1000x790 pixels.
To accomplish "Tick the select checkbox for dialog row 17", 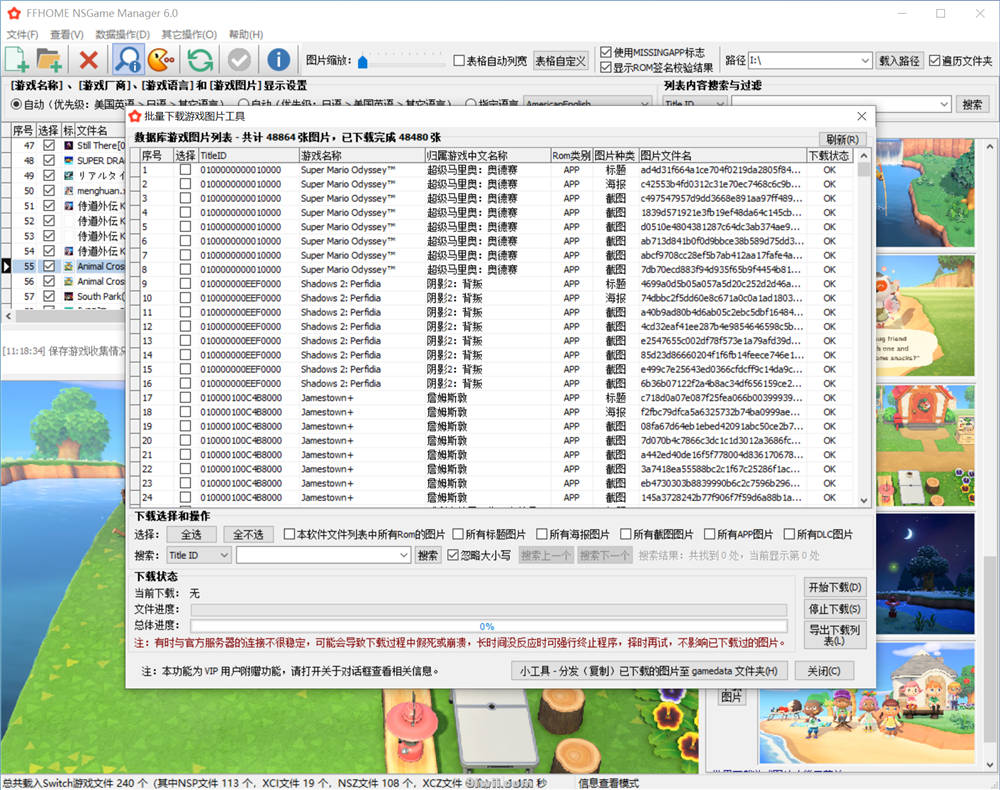I will pos(185,398).
